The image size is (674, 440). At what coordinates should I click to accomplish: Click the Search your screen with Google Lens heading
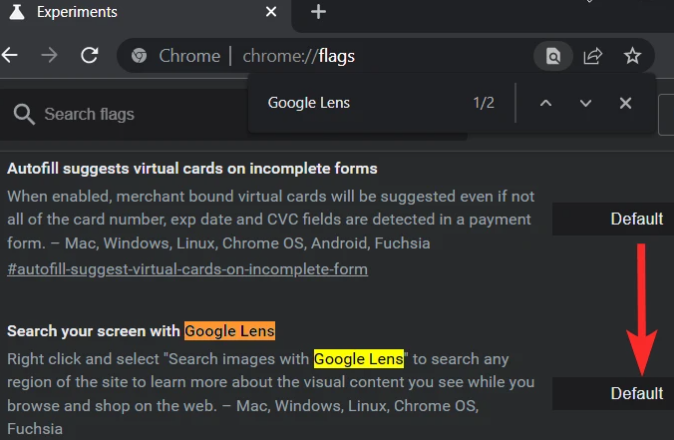click(x=141, y=331)
